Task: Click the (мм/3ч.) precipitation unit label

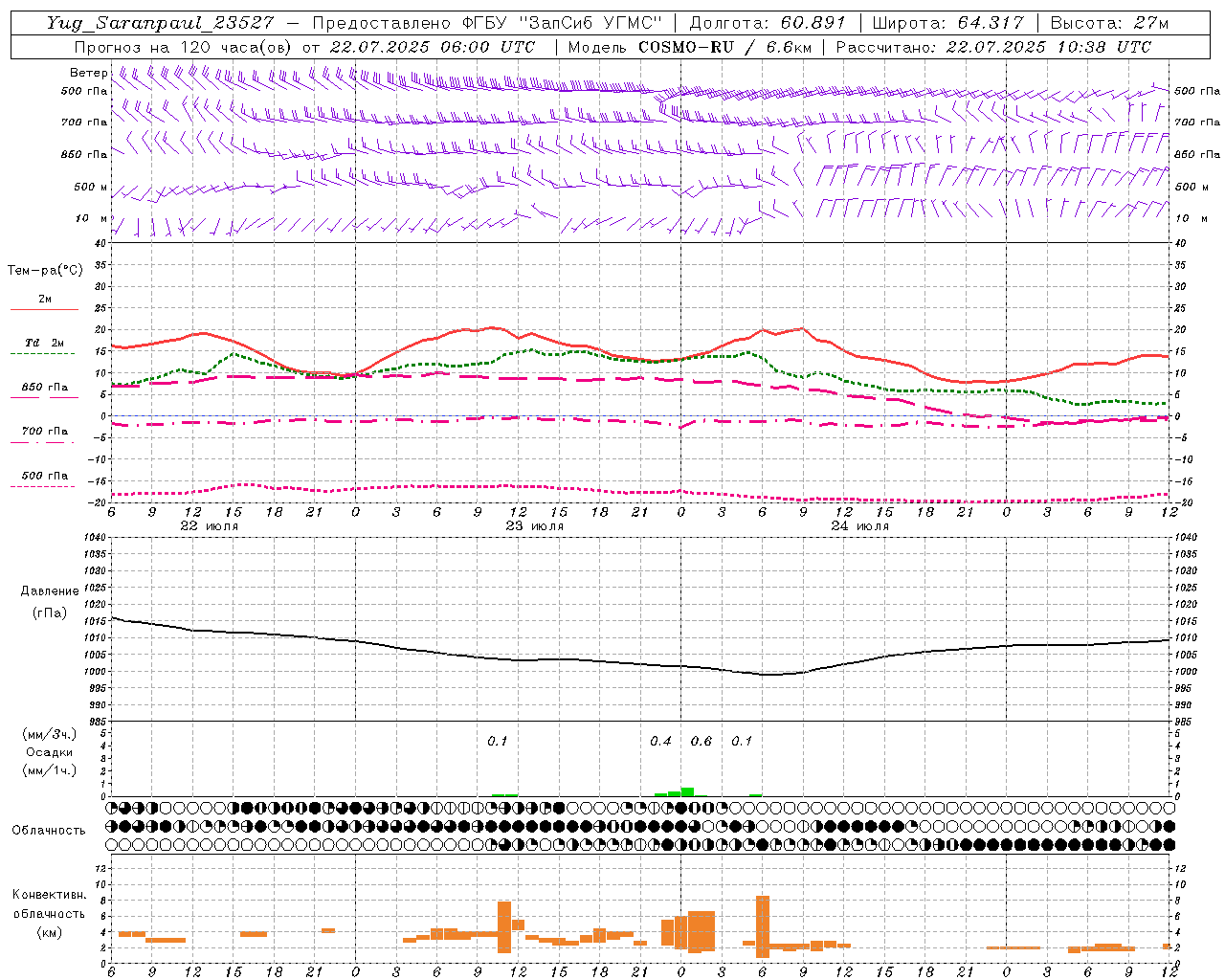Action: pos(50,734)
